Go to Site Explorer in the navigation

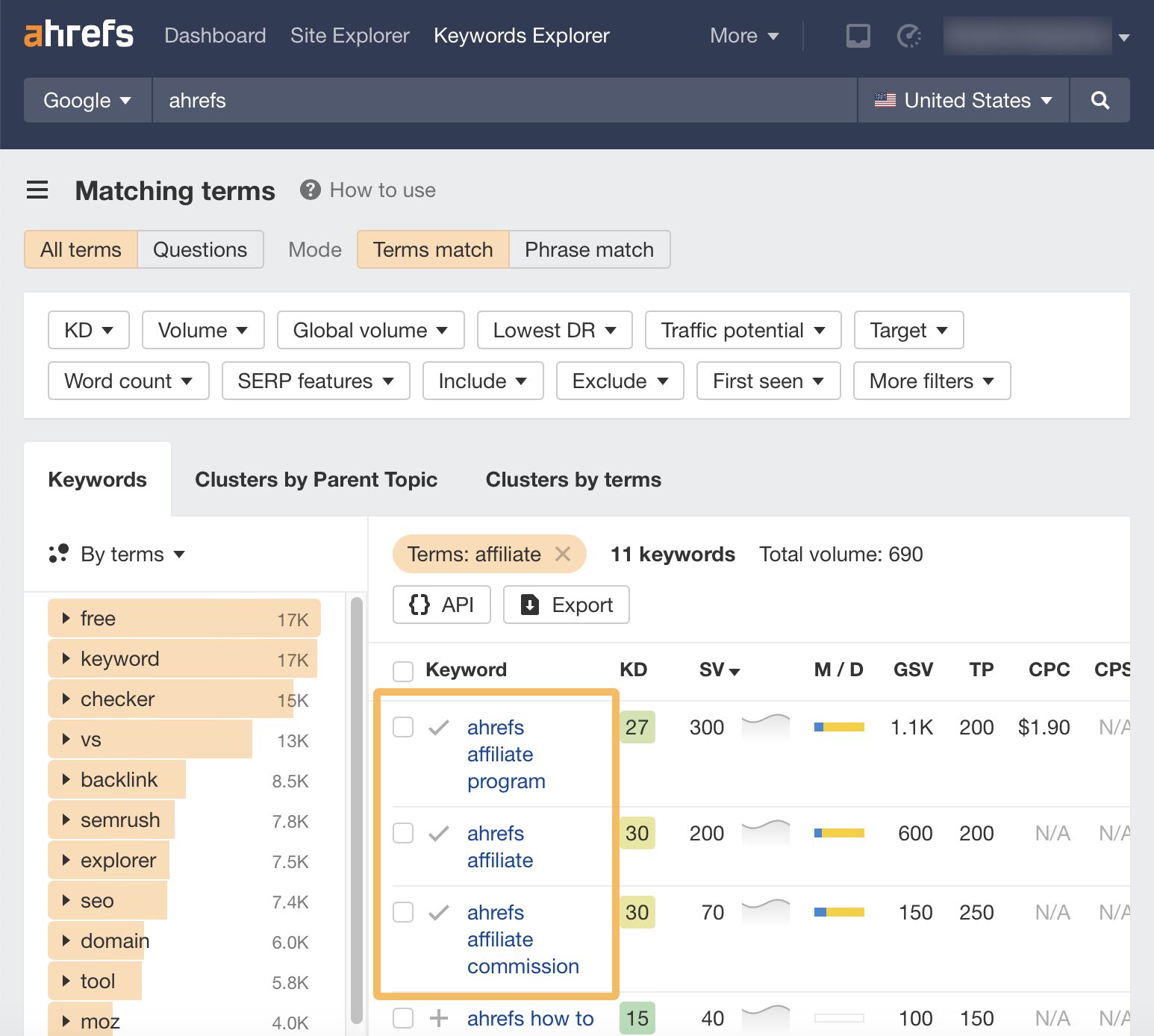[349, 35]
